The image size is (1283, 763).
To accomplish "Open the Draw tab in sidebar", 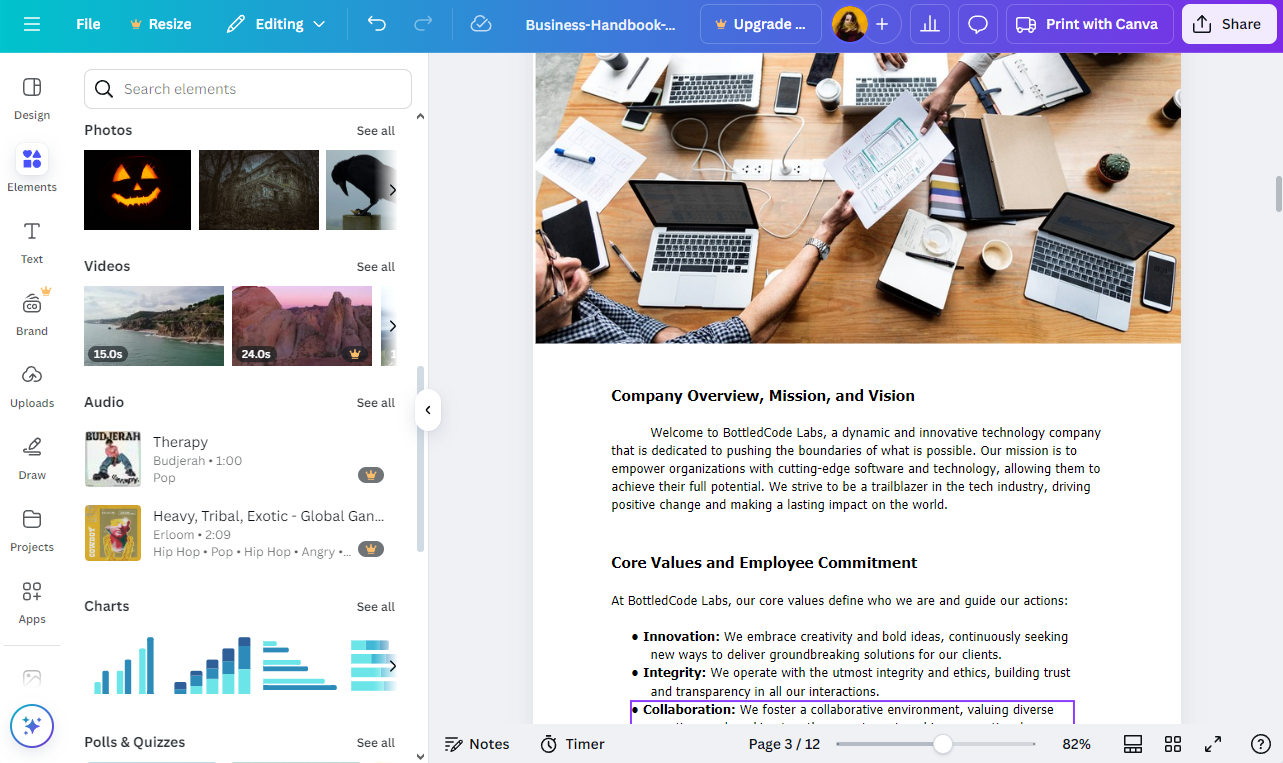I will coord(32,458).
